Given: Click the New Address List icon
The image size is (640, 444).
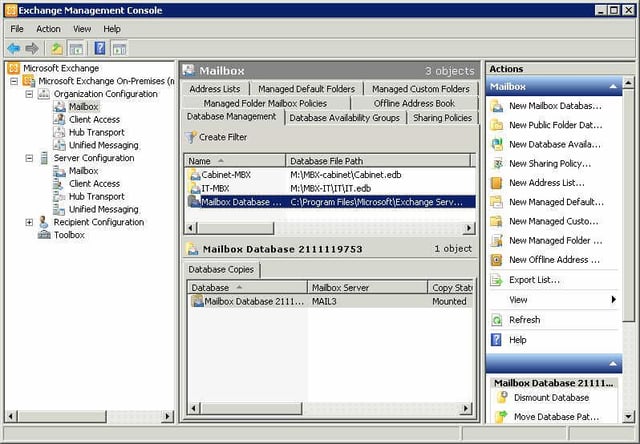Looking at the screenshot, I should tap(496, 183).
